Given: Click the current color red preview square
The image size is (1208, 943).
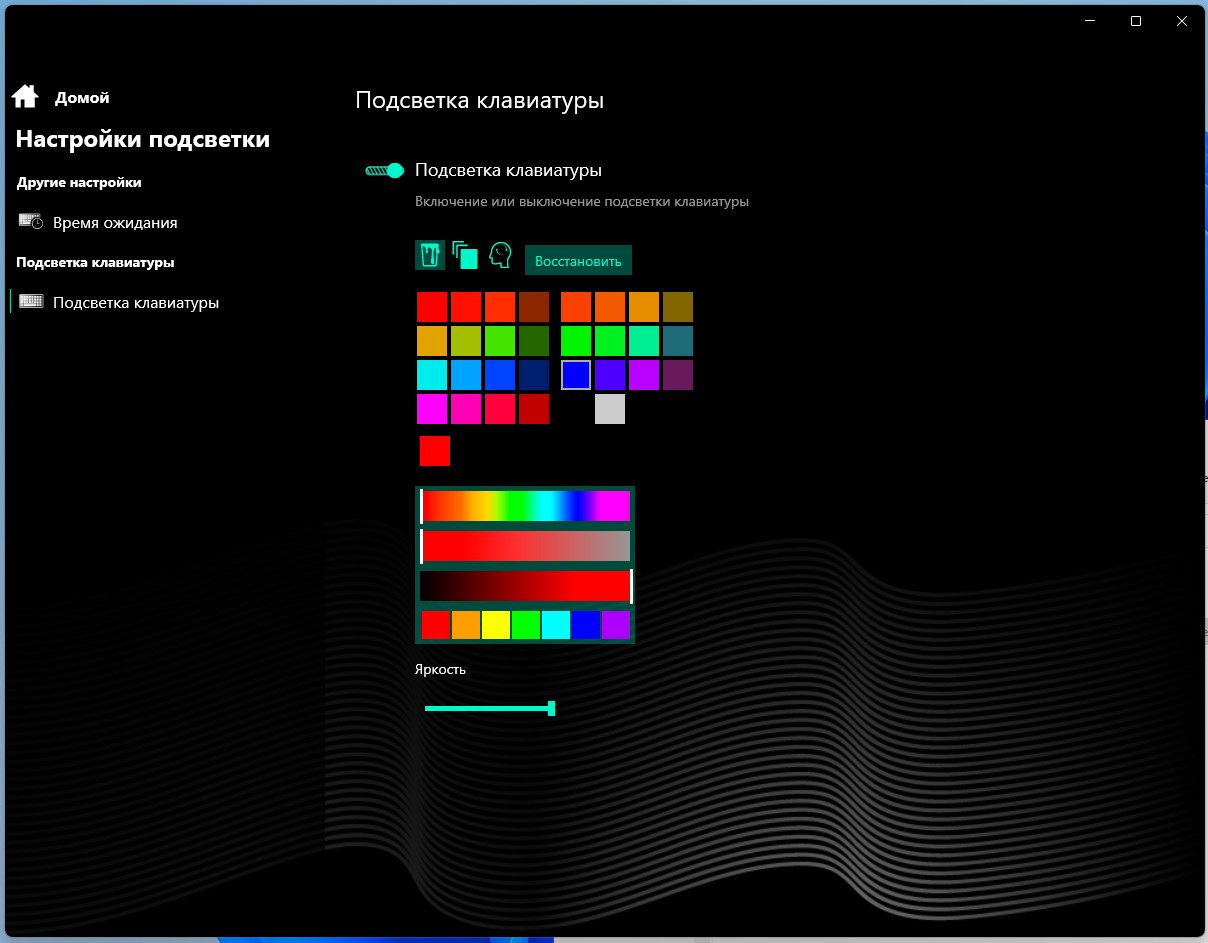Looking at the screenshot, I should tap(435, 451).
